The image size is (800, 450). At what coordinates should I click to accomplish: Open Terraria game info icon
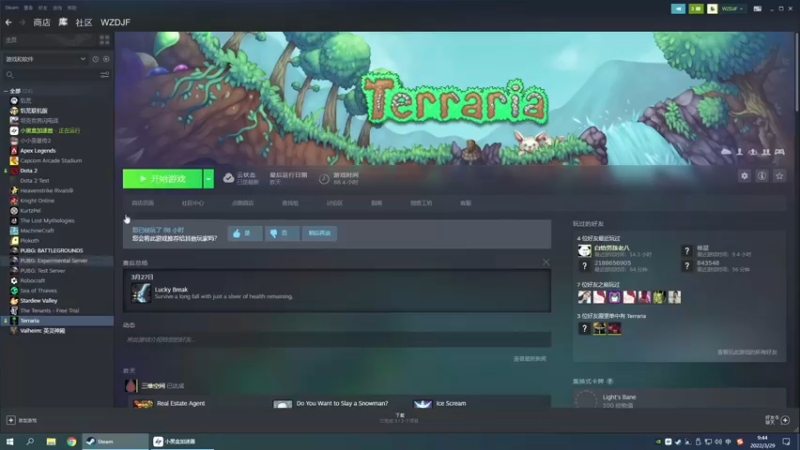tap(762, 176)
